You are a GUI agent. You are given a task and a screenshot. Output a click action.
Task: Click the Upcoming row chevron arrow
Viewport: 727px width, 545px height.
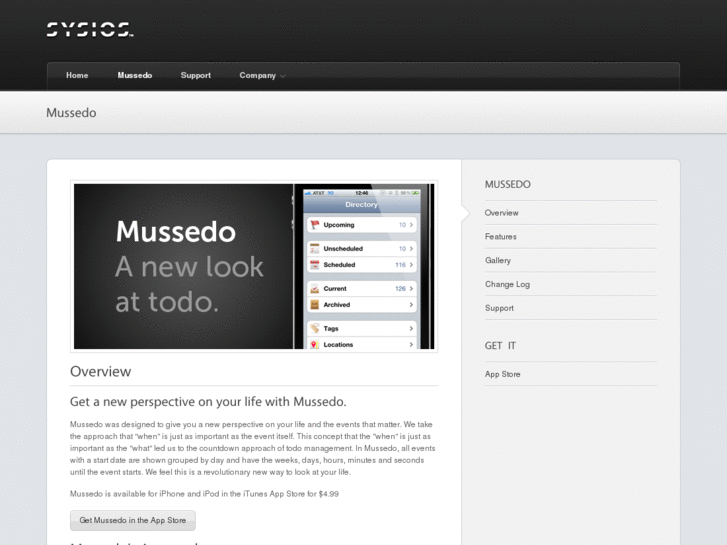411,225
